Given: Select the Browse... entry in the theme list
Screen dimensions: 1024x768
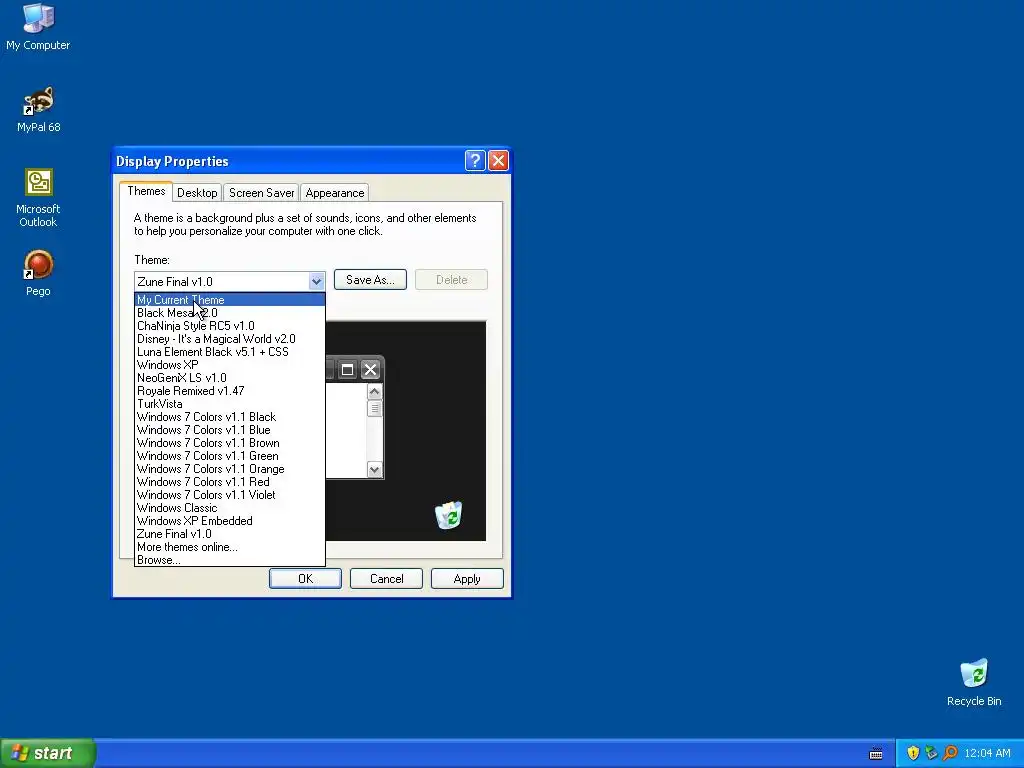Looking at the screenshot, I should tap(230, 560).
